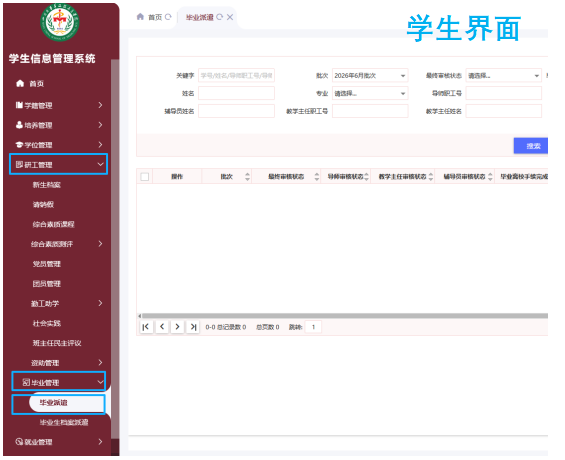Click the table horizontal scrollbar
Image resolution: width=565 pixels, height=460 pixels.
tap(343, 316)
